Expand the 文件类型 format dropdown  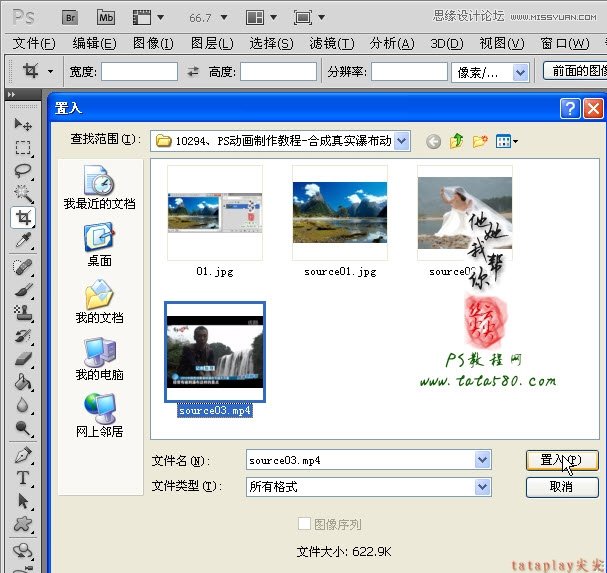pos(482,487)
